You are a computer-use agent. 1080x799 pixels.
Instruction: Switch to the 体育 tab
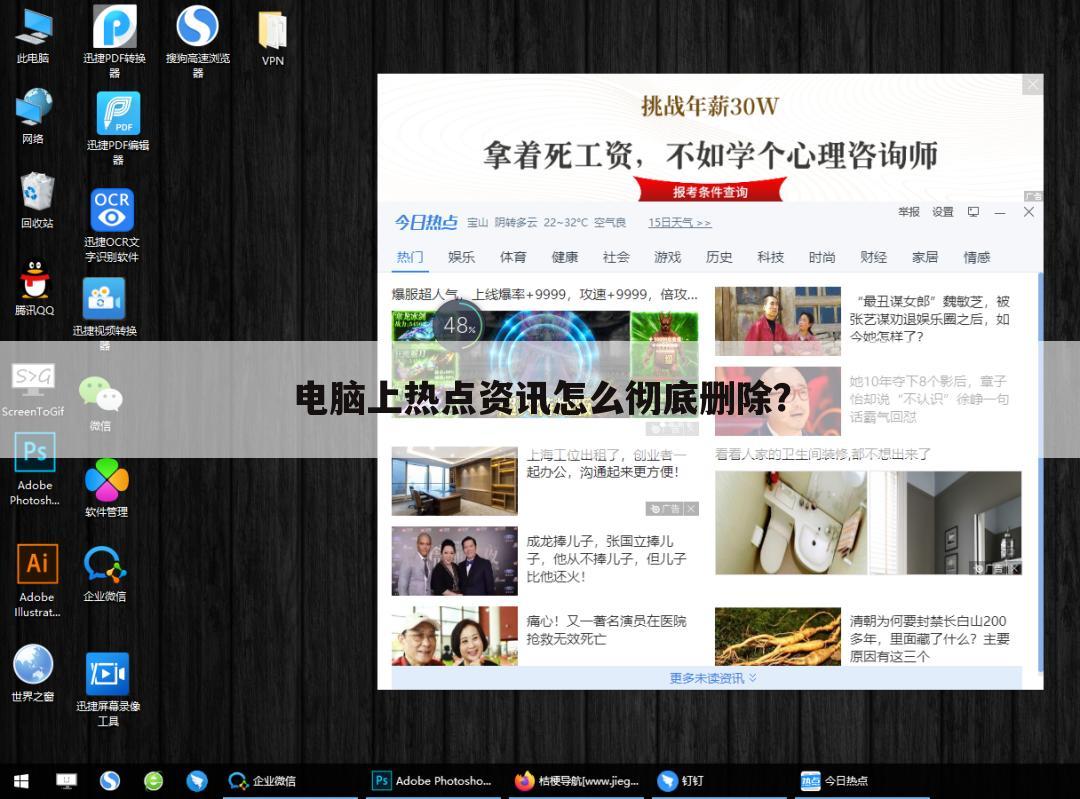tap(513, 257)
